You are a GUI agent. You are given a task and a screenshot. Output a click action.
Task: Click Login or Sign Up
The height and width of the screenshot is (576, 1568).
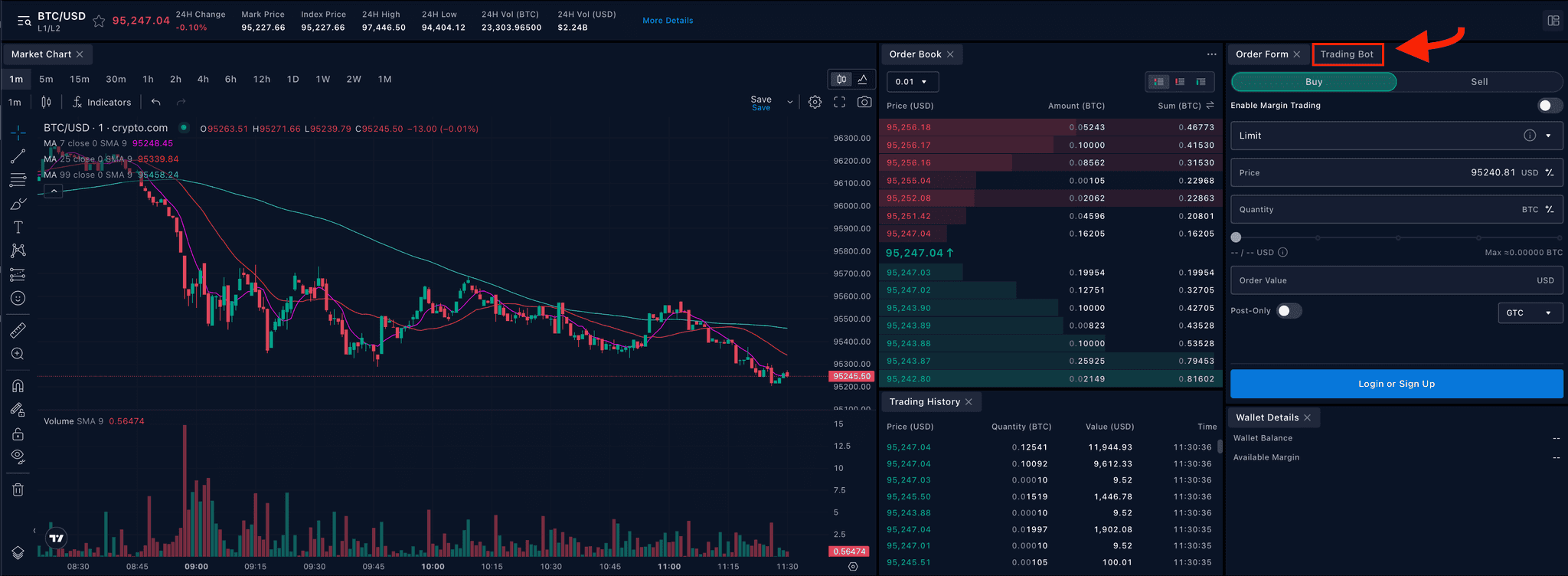[x=1396, y=384]
